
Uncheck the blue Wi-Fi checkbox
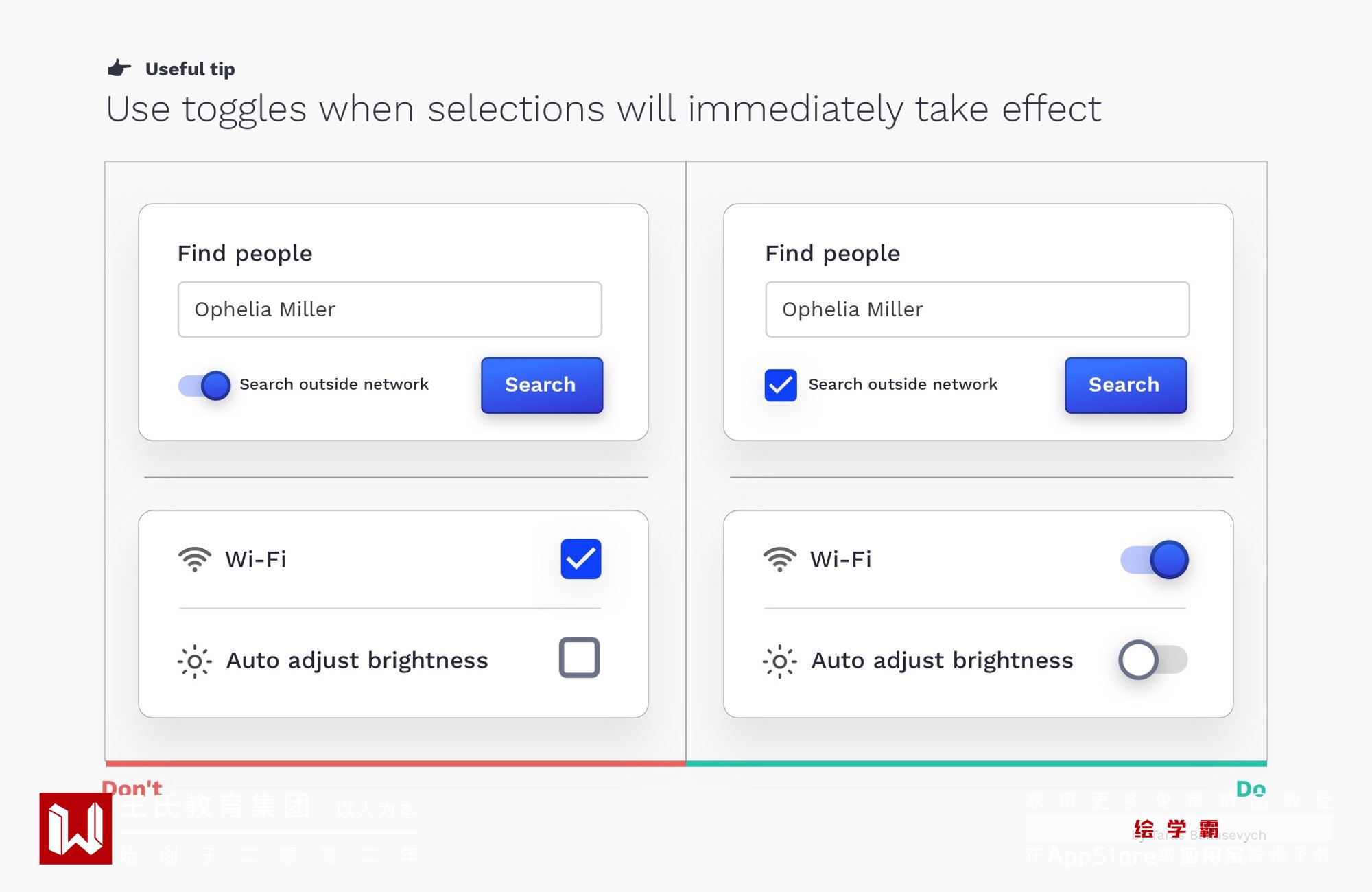coord(580,559)
